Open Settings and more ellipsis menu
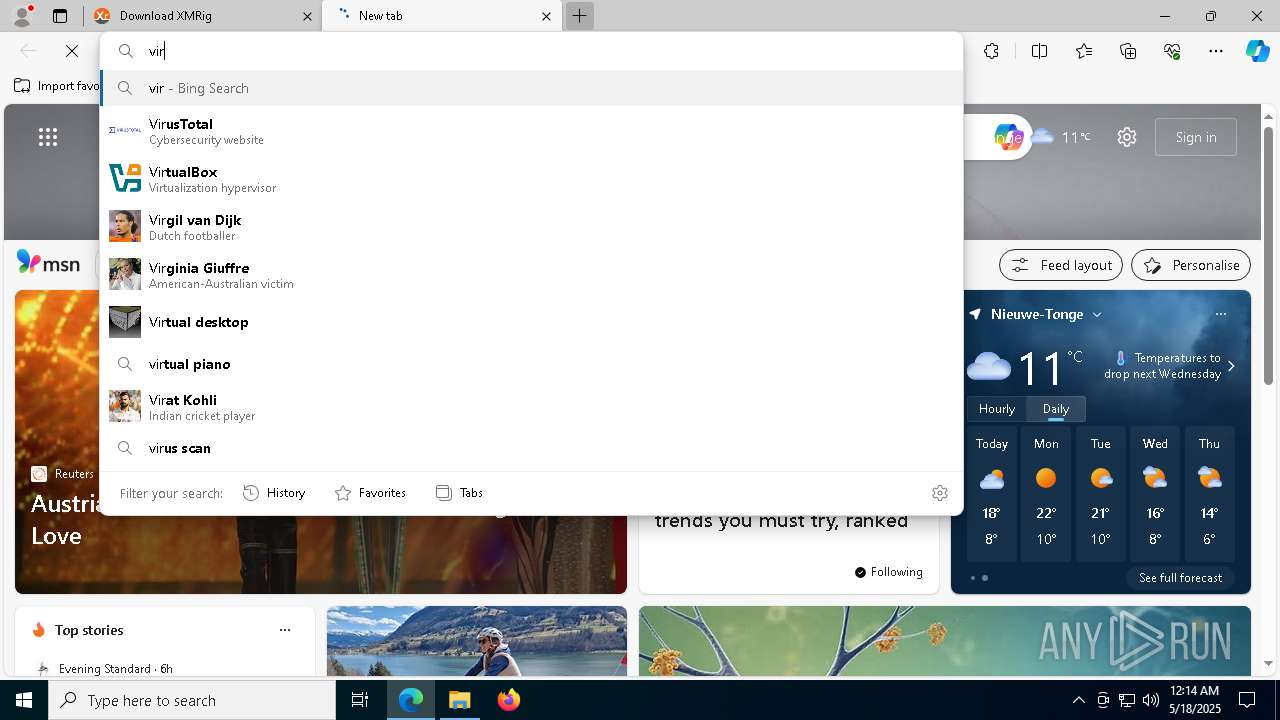 [1216, 51]
